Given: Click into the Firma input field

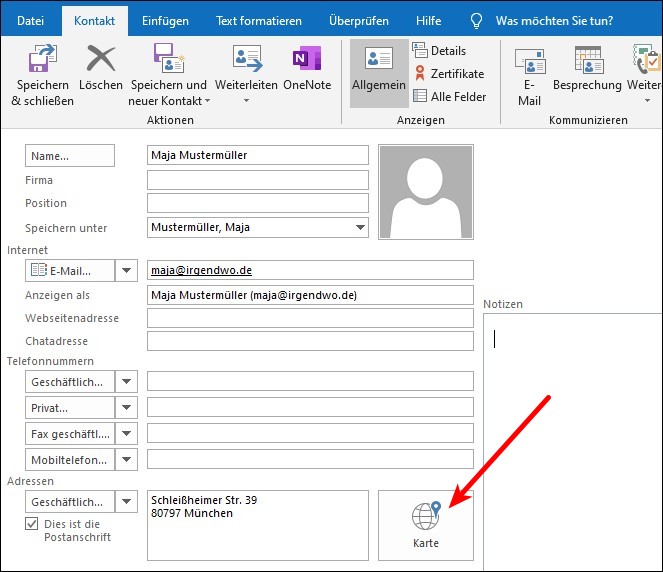Looking at the screenshot, I should 257,181.
